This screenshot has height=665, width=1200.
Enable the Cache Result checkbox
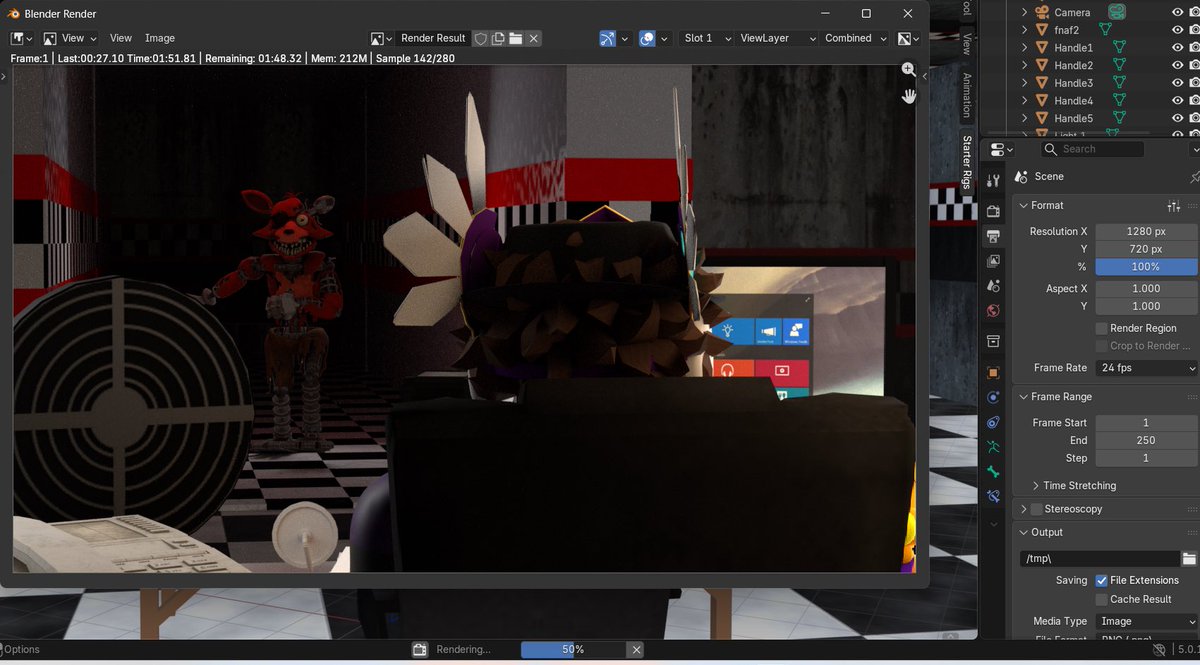[1101, 599]
